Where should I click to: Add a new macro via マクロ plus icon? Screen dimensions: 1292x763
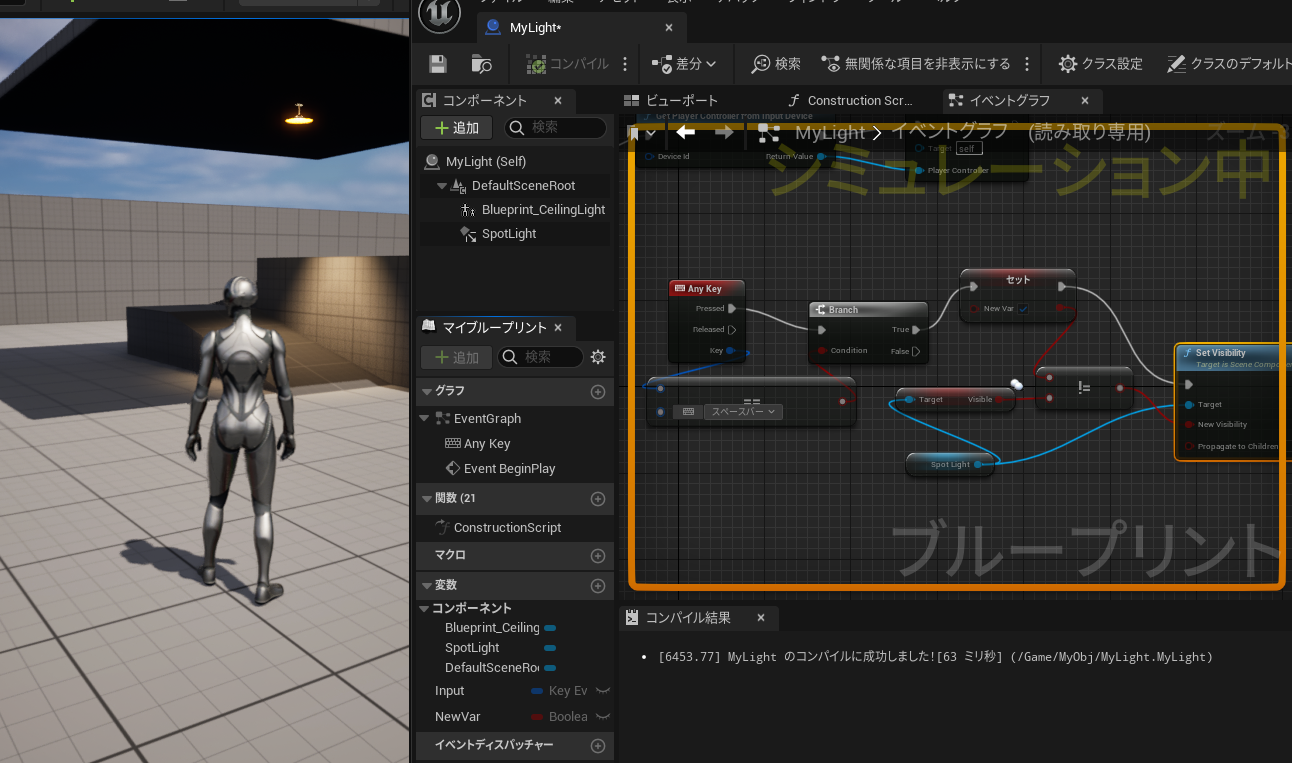[x=598, y=556]
